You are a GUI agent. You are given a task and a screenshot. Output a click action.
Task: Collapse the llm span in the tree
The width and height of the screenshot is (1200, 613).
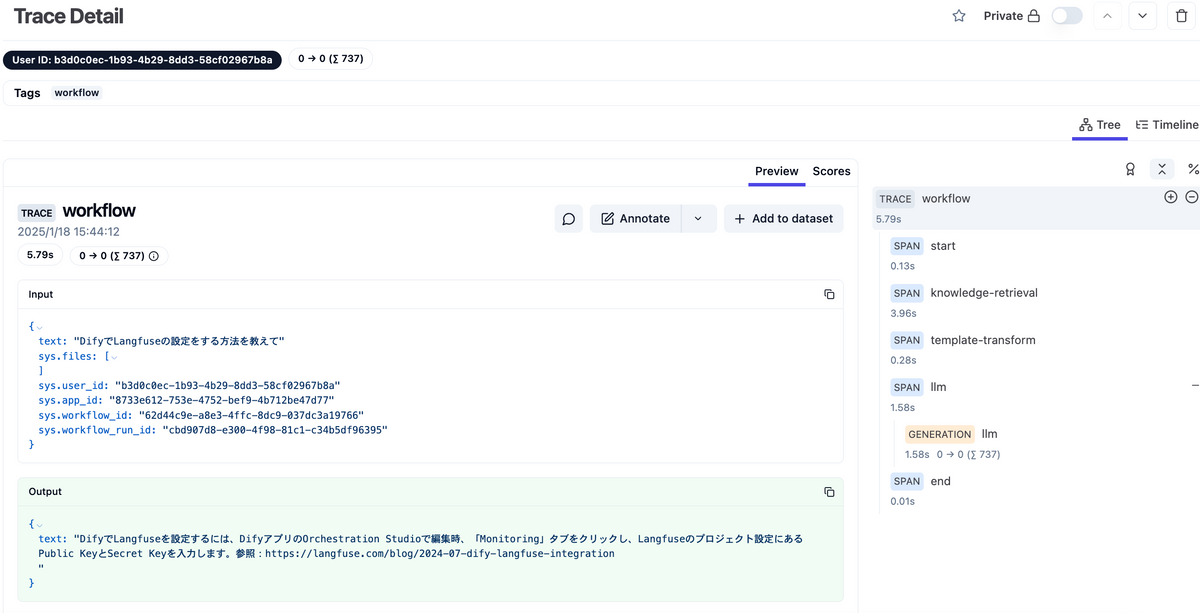tap(1195, 385)
